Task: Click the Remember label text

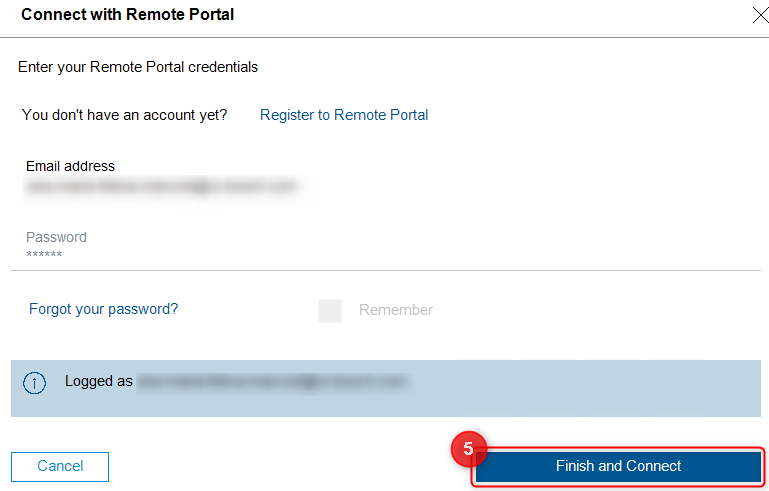Action: pos(396,310)
